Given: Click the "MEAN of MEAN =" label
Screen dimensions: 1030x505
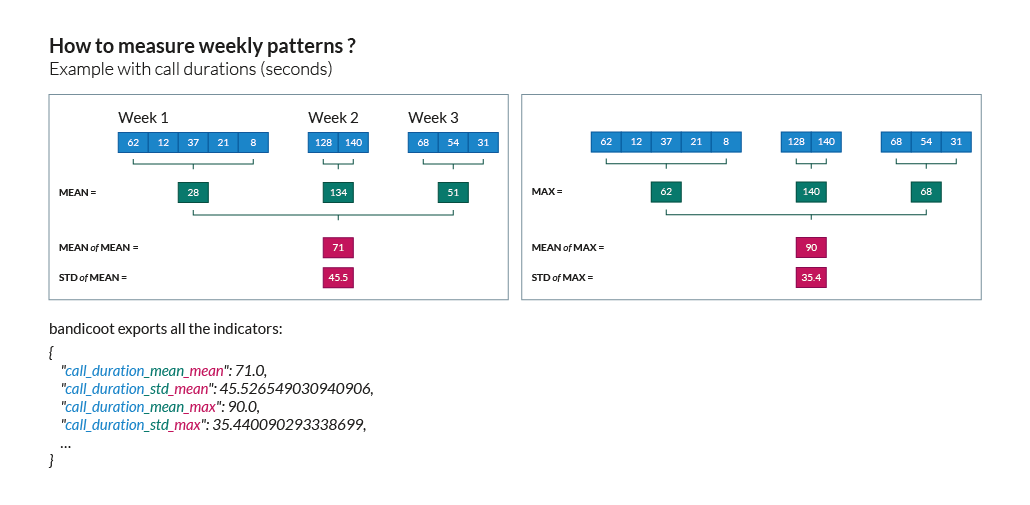Looking at the screenshot, I should 99,247.
